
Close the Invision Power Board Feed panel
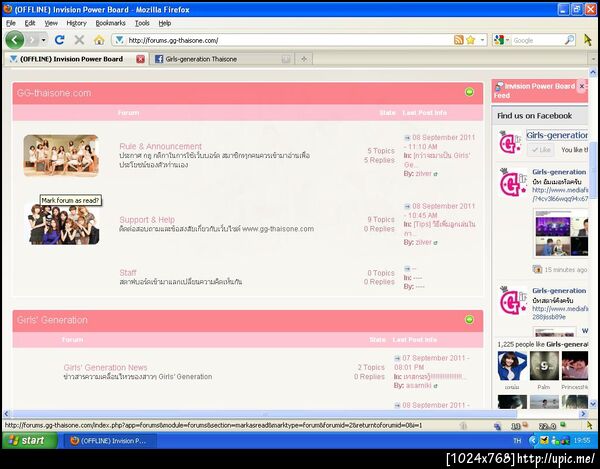tap(582, 86)
